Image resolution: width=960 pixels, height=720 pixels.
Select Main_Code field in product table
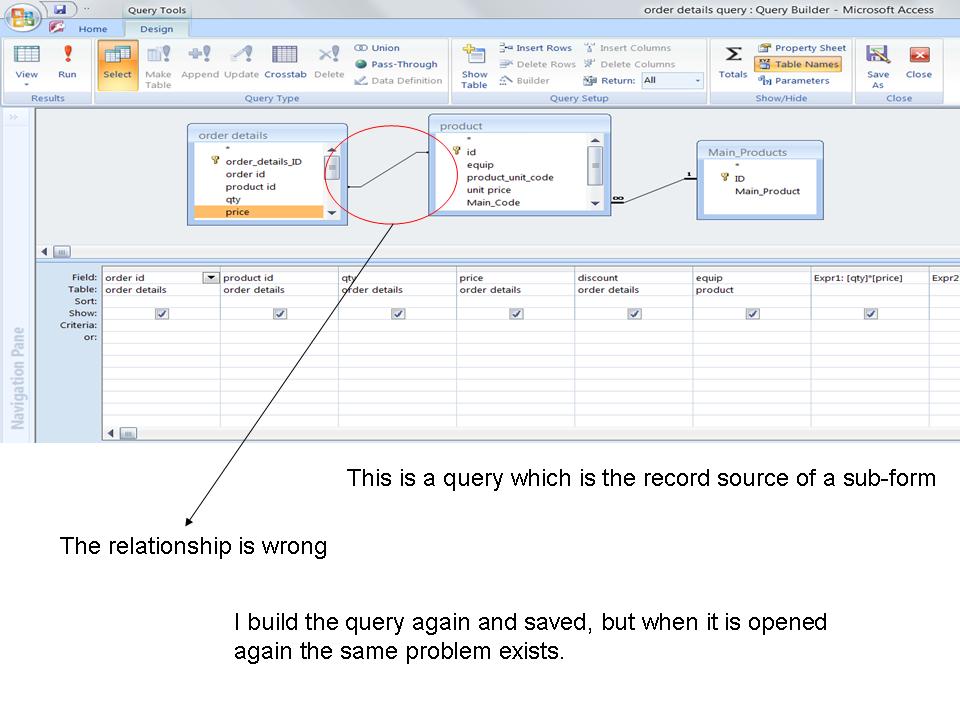493,203
